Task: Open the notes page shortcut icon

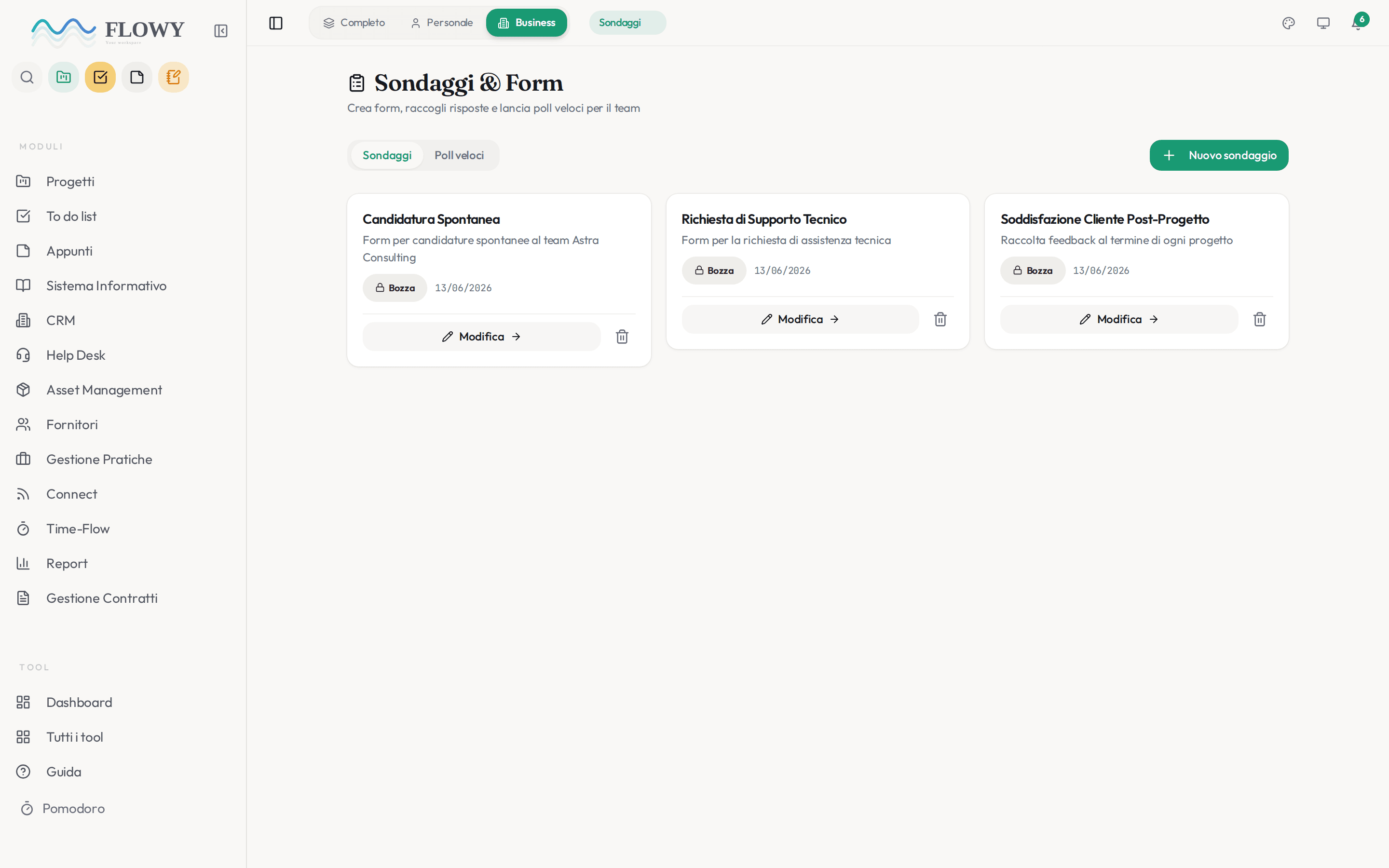Action: click(x=137, y=77)
